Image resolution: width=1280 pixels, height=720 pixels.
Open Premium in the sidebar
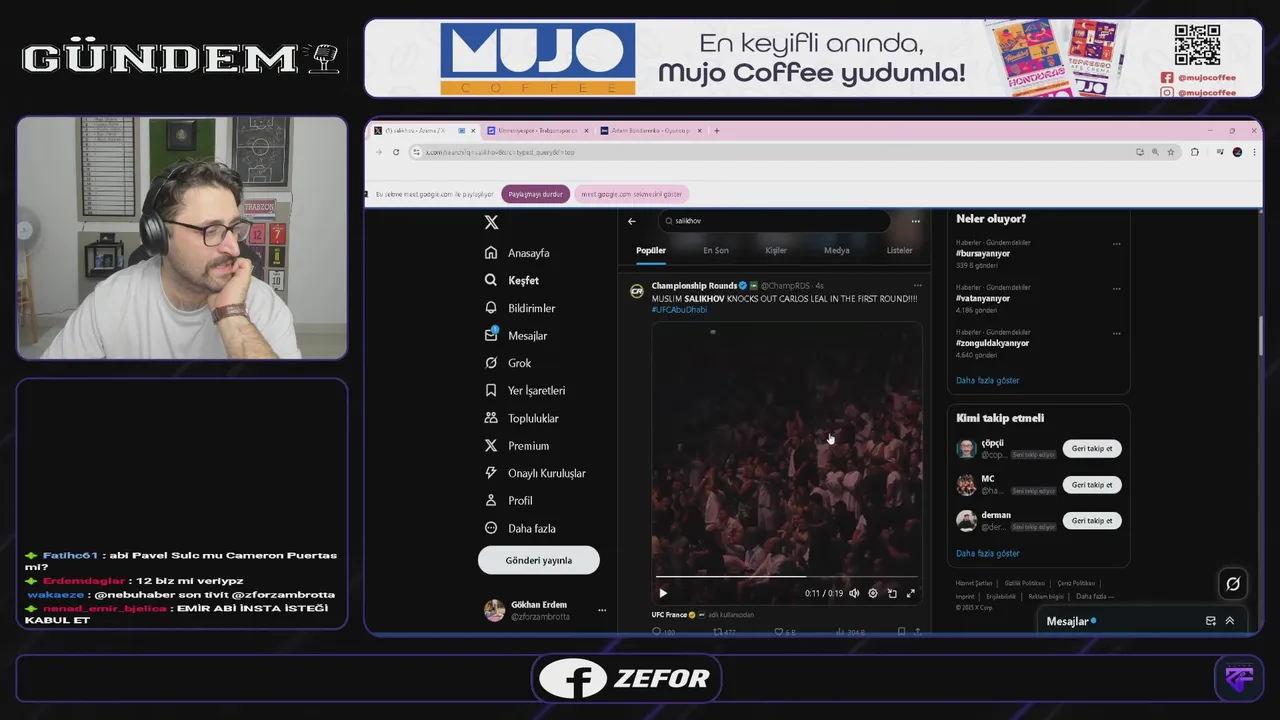tap(516, 446)
